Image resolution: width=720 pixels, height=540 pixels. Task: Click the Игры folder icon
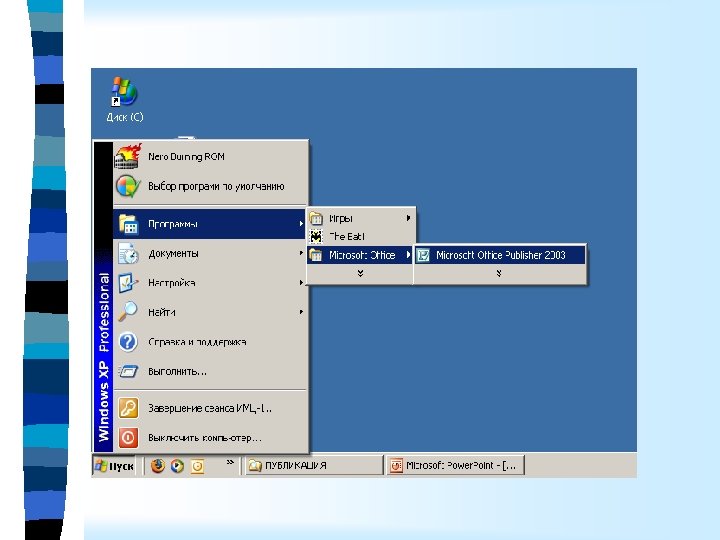(x=316, y=218)
